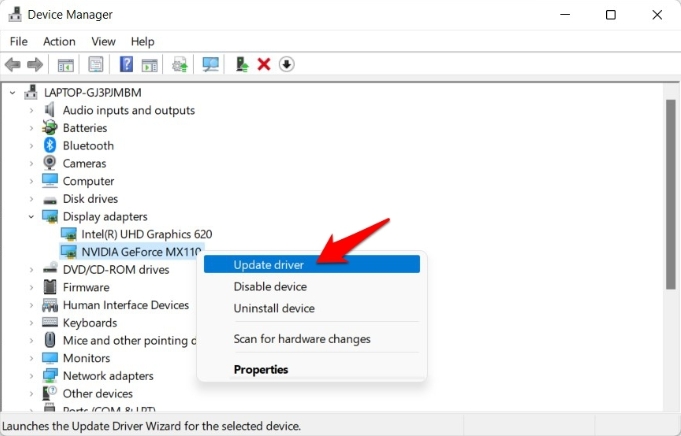The width and height of the screenshot is (681, 436).
Task: Choose Uninstall device from context menu
Action: coord(312,308)
